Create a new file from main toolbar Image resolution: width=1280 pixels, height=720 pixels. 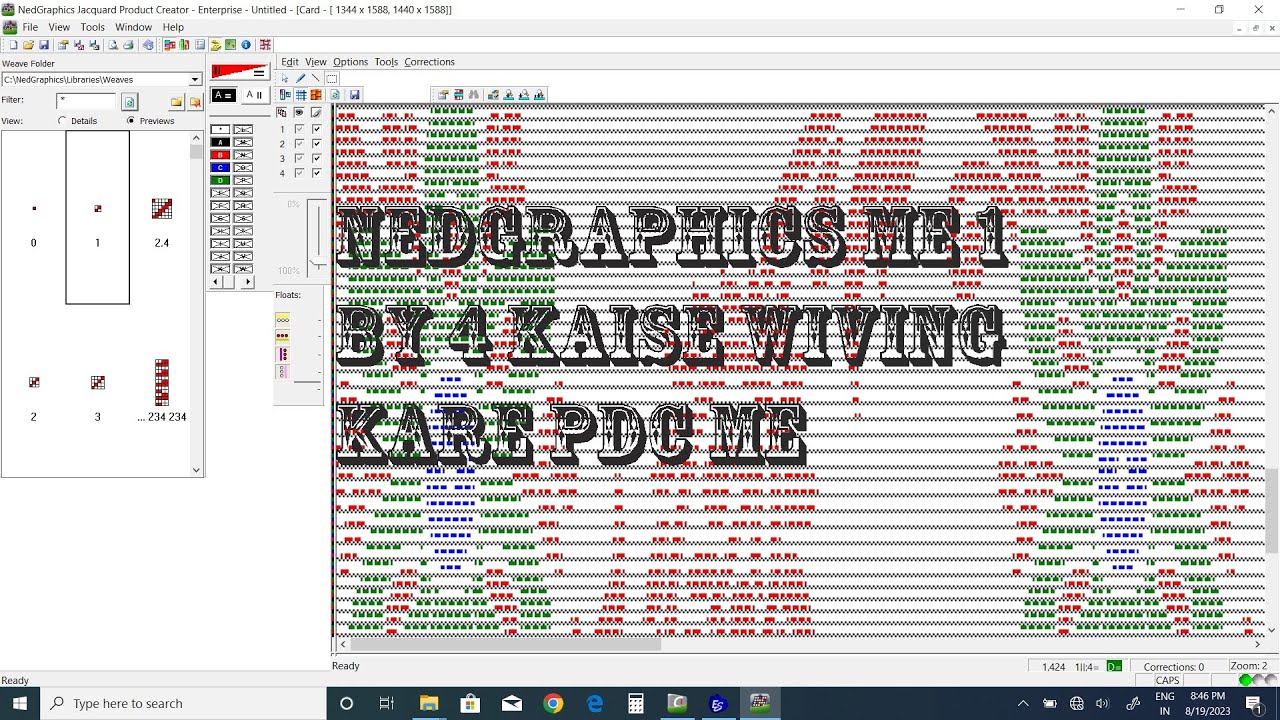[14, 45]
